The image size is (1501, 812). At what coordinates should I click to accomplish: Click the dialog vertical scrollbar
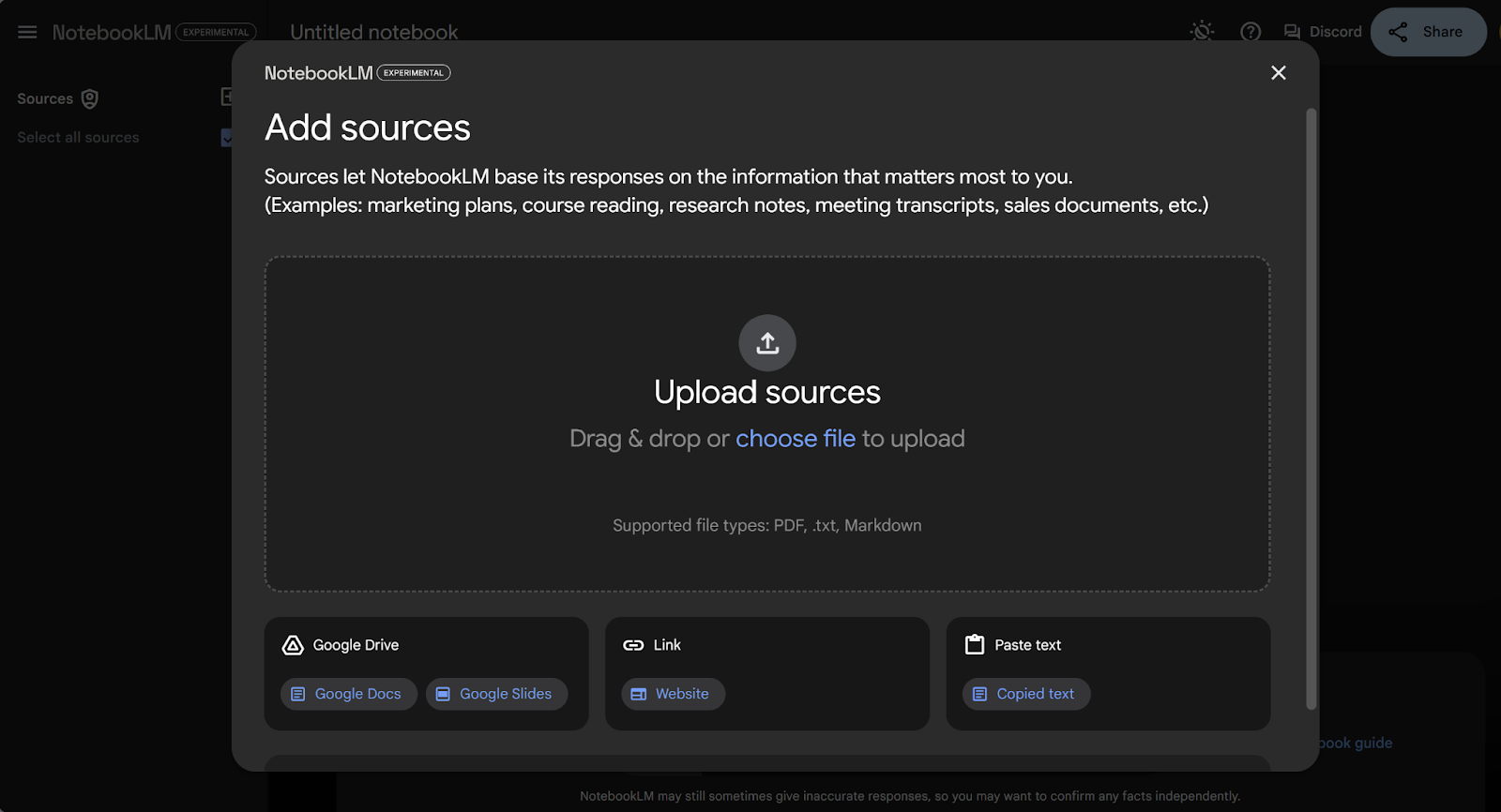coord(1311,409)
